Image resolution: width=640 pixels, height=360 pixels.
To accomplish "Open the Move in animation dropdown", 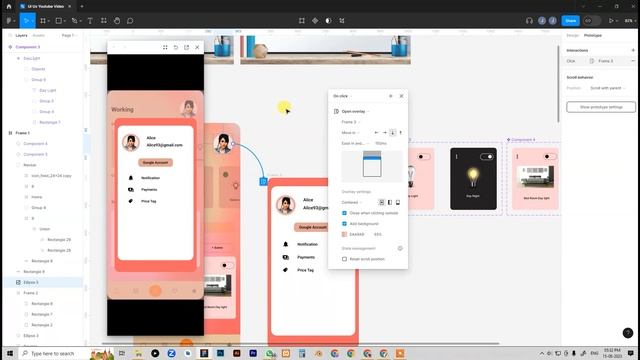I will (350, 133).
